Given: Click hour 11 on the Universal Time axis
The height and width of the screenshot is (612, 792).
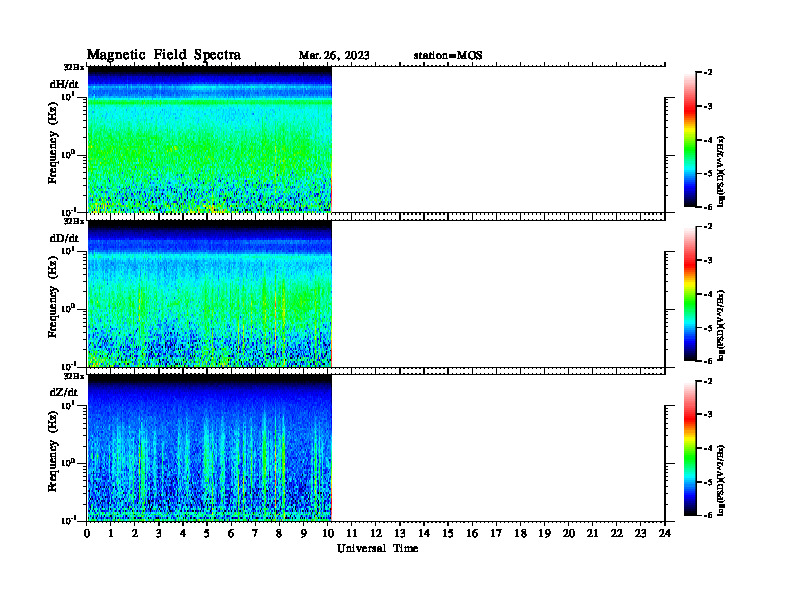Looking at the screenshot, I should 352,534.
